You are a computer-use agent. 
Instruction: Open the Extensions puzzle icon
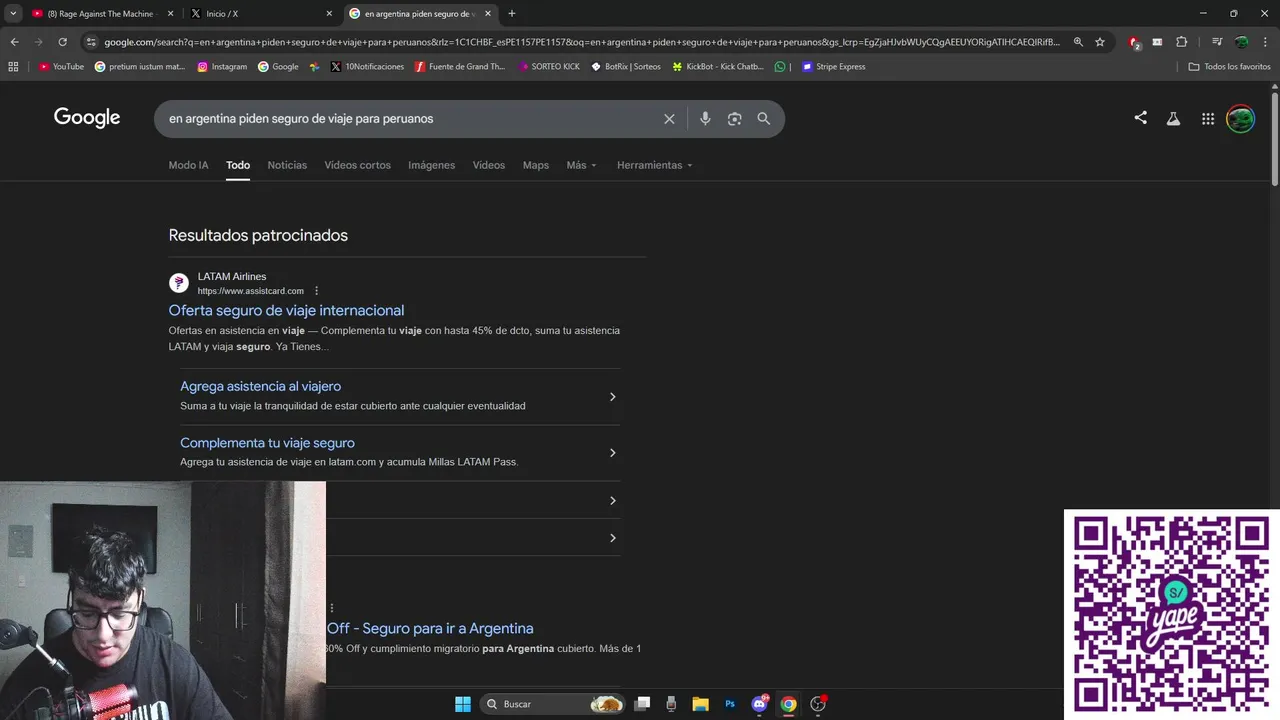click(1181, 42)
